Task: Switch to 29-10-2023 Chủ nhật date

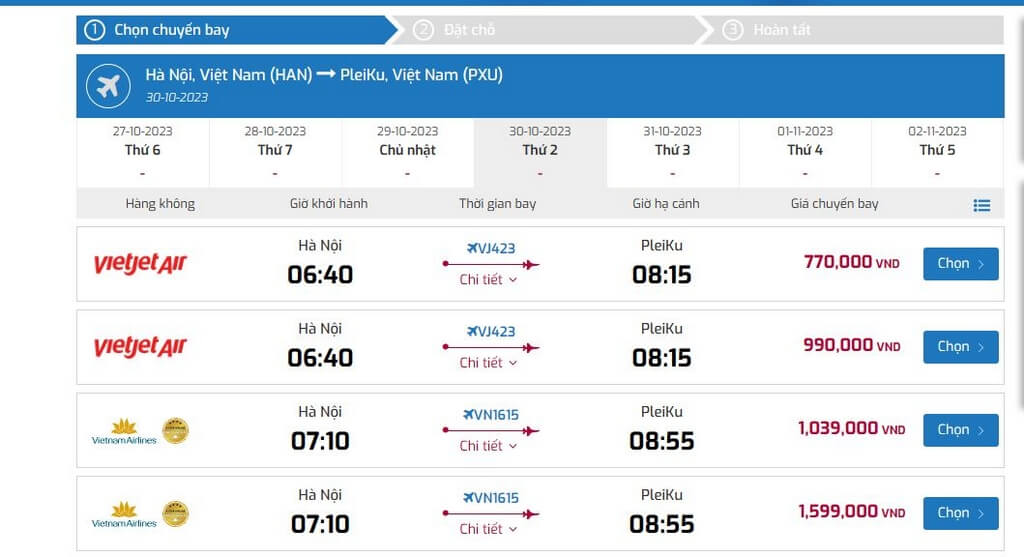Action: 407,152
